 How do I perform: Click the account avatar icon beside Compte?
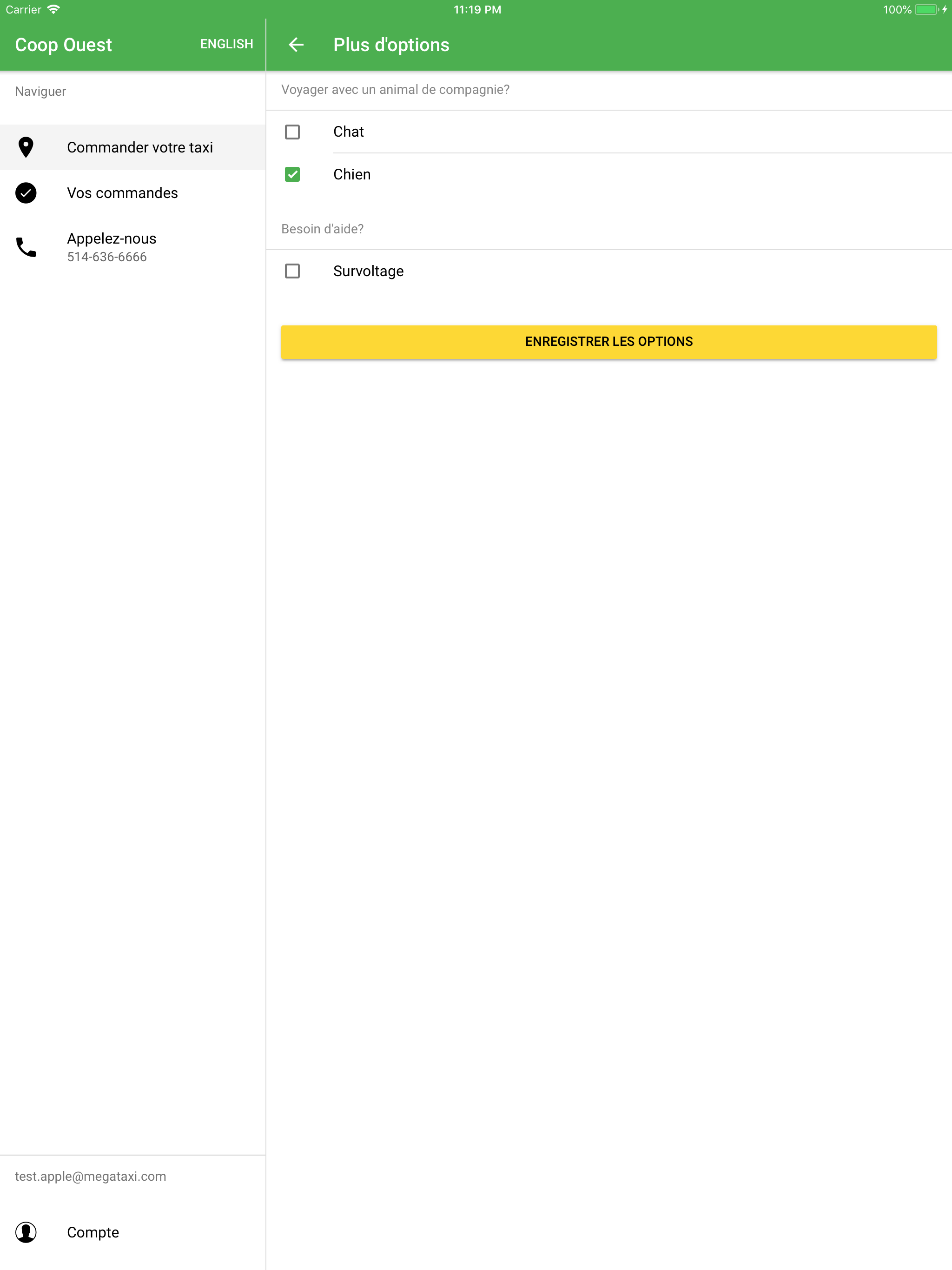click(26, 1232)
